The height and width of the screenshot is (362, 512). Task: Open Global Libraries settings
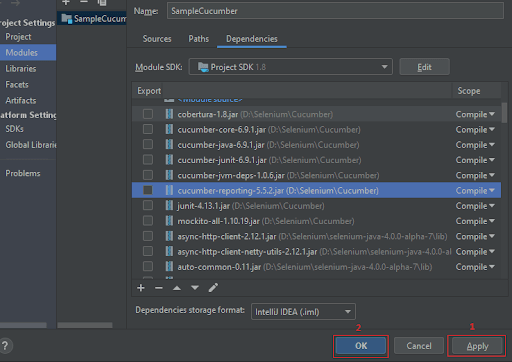(x=31, y=145)
